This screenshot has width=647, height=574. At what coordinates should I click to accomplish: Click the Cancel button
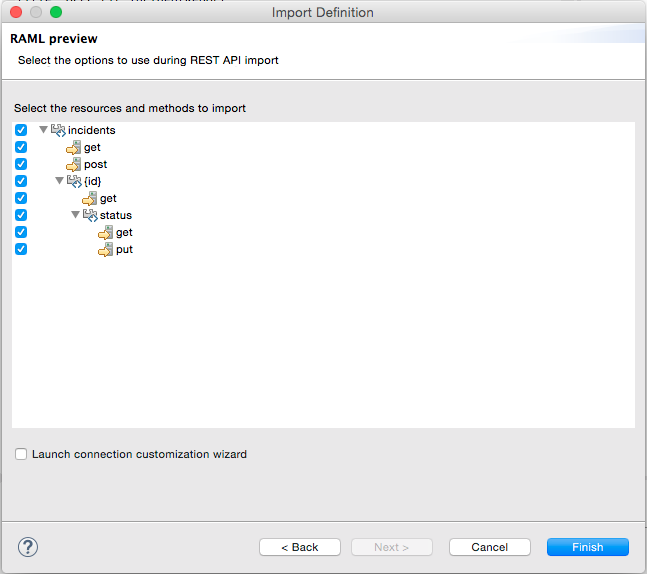pos(490,547)
